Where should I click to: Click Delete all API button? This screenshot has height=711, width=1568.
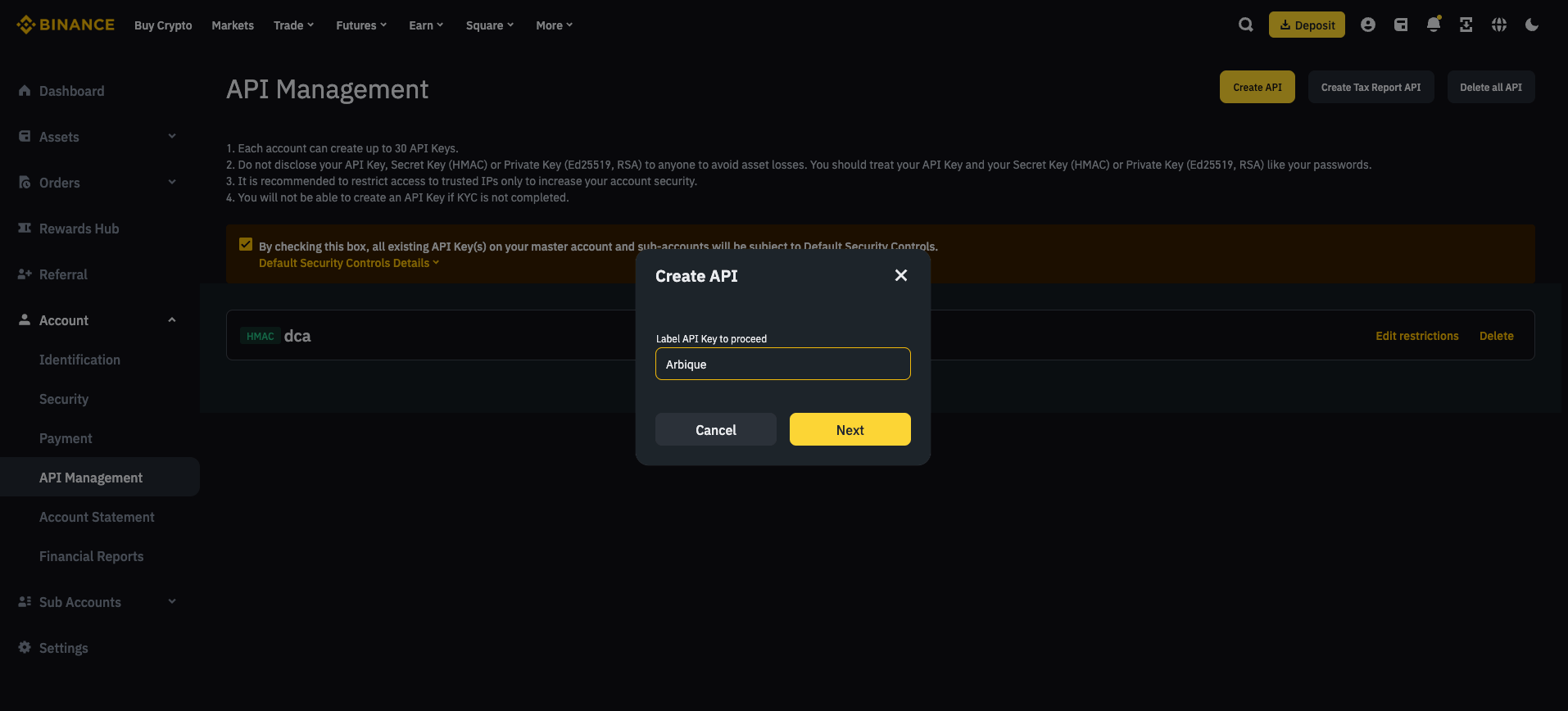[x=1491, y=87]
